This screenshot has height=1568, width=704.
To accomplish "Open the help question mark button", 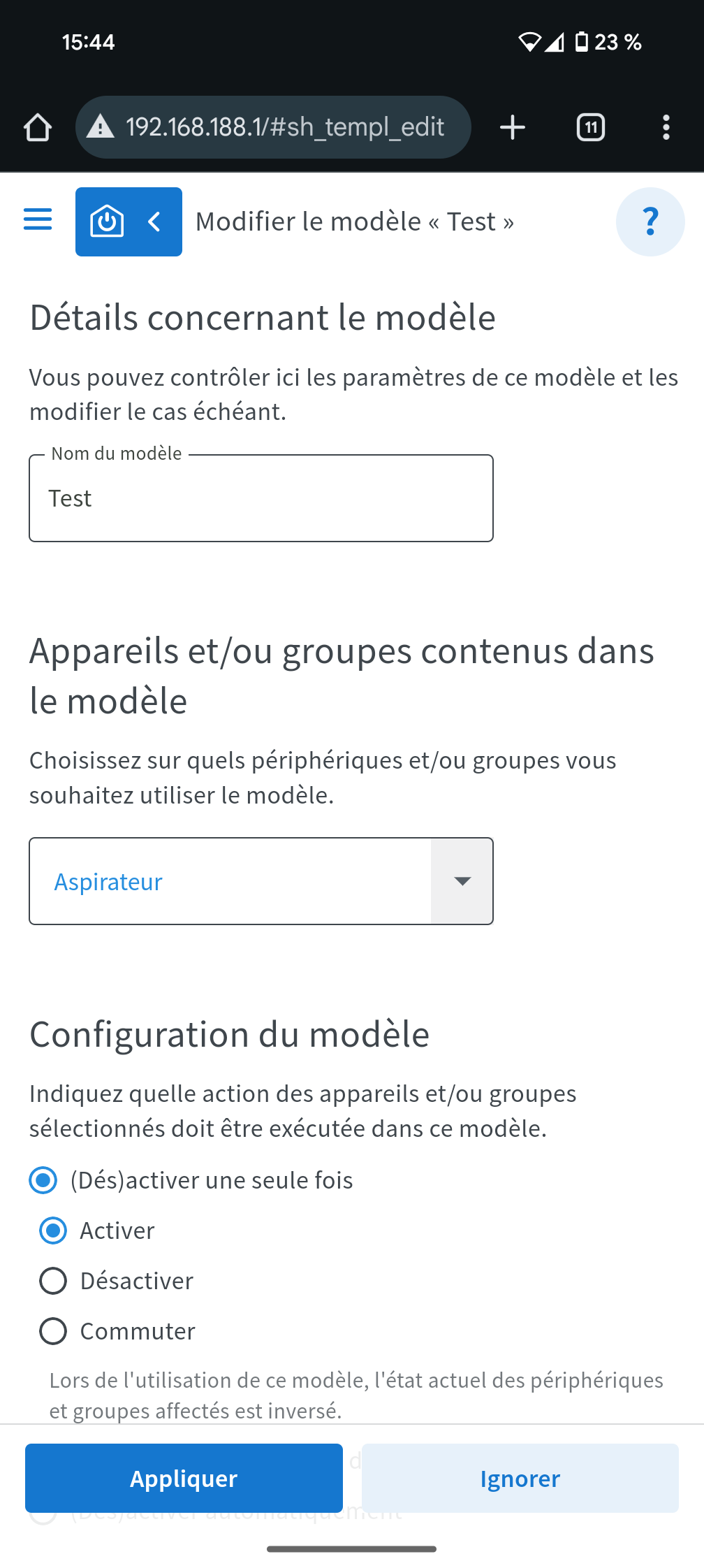I will point(650,222).
